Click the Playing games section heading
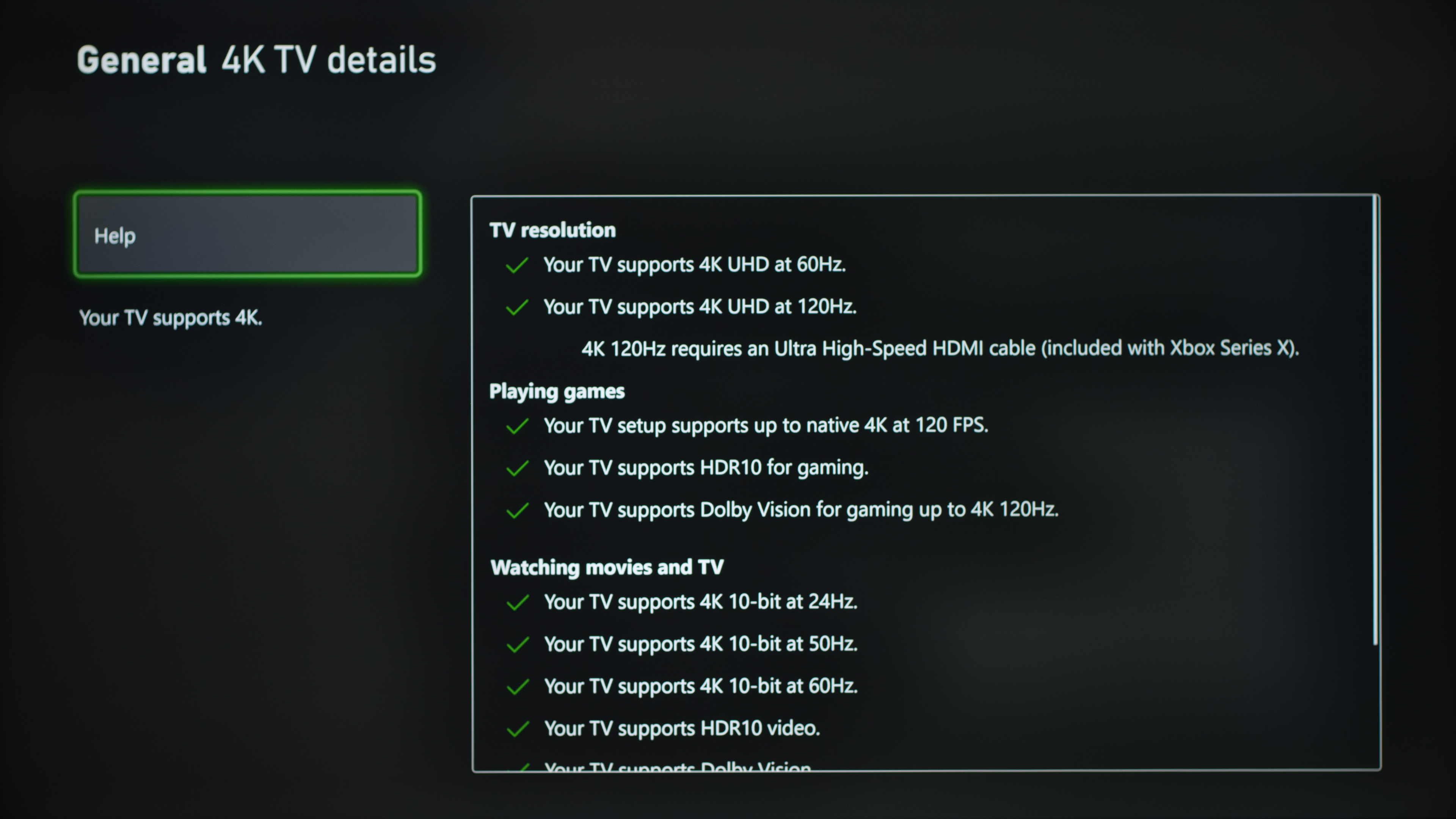This screenshot has height=819, width=1456. point(557,391)
